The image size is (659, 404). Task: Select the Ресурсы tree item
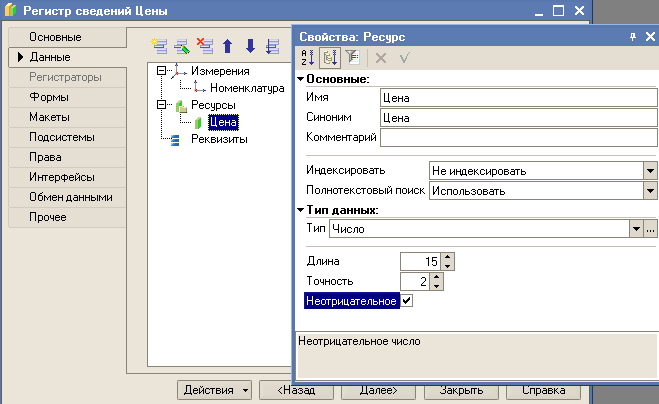click(x=213, y=105)
